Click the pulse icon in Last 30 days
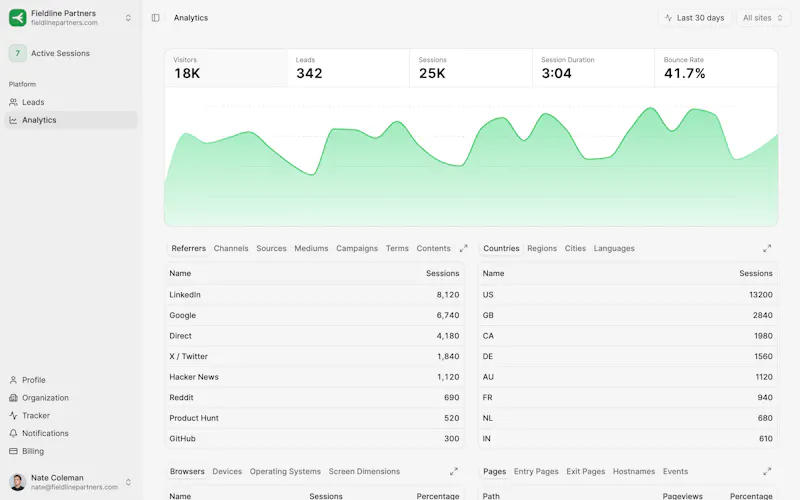 click(x=668, y=18)
